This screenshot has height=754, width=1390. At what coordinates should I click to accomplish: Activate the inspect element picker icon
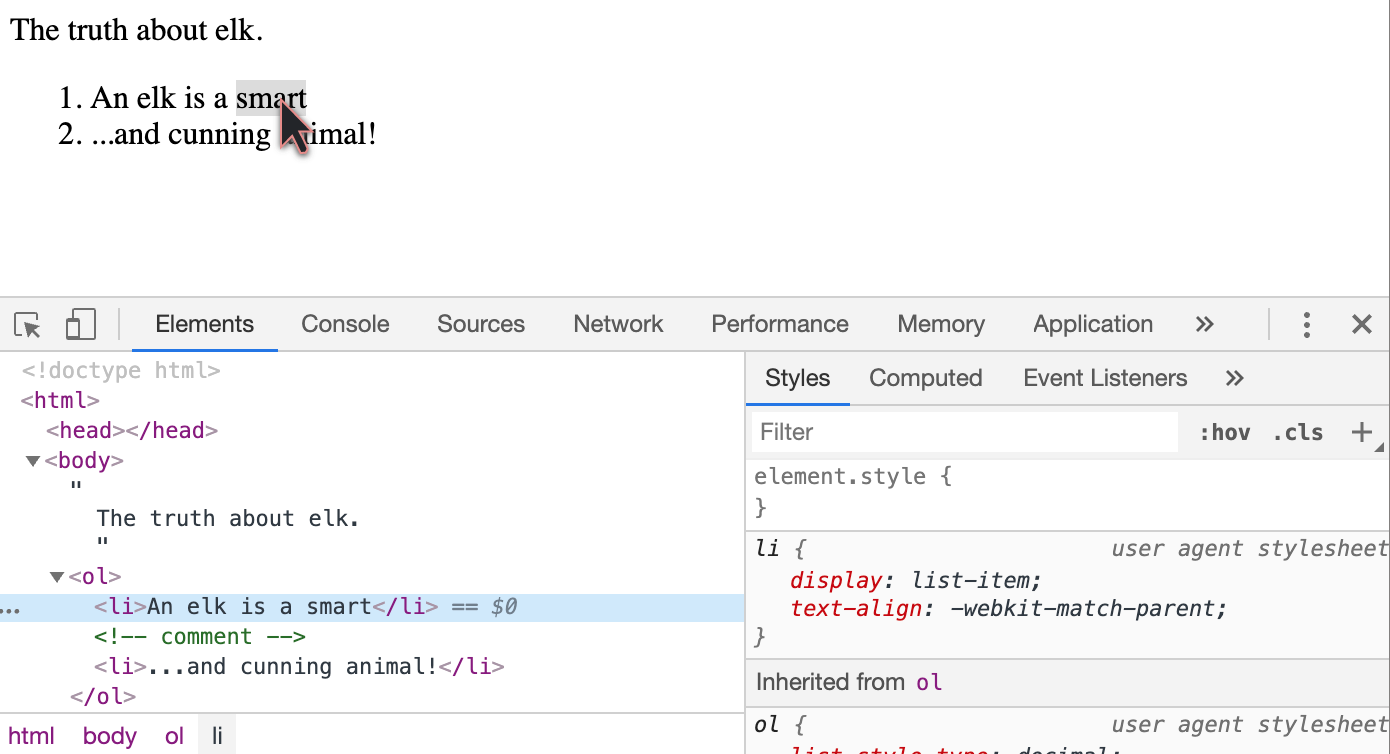[x=28, y=325]
